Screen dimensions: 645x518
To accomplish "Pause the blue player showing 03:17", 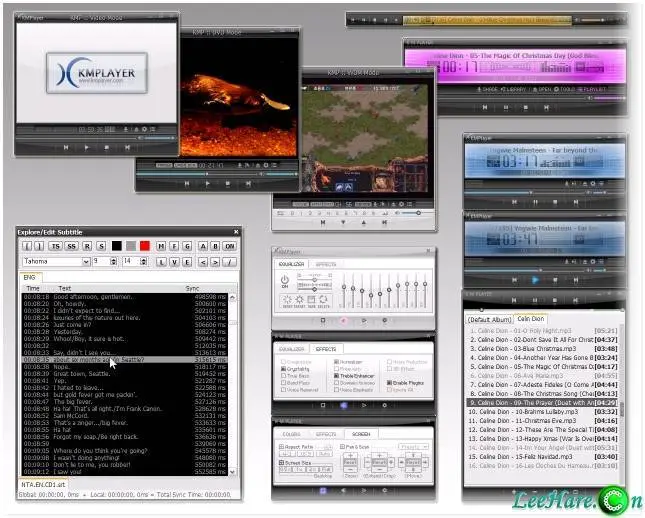I will [x=535, y=202].
